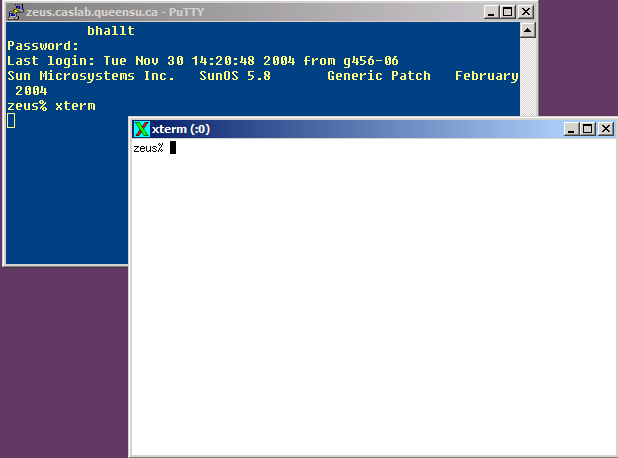618x458 pixels.
Task: Click the PuTTY icon in the title bar
Action: pyautogui.click(x=16, y=12)
